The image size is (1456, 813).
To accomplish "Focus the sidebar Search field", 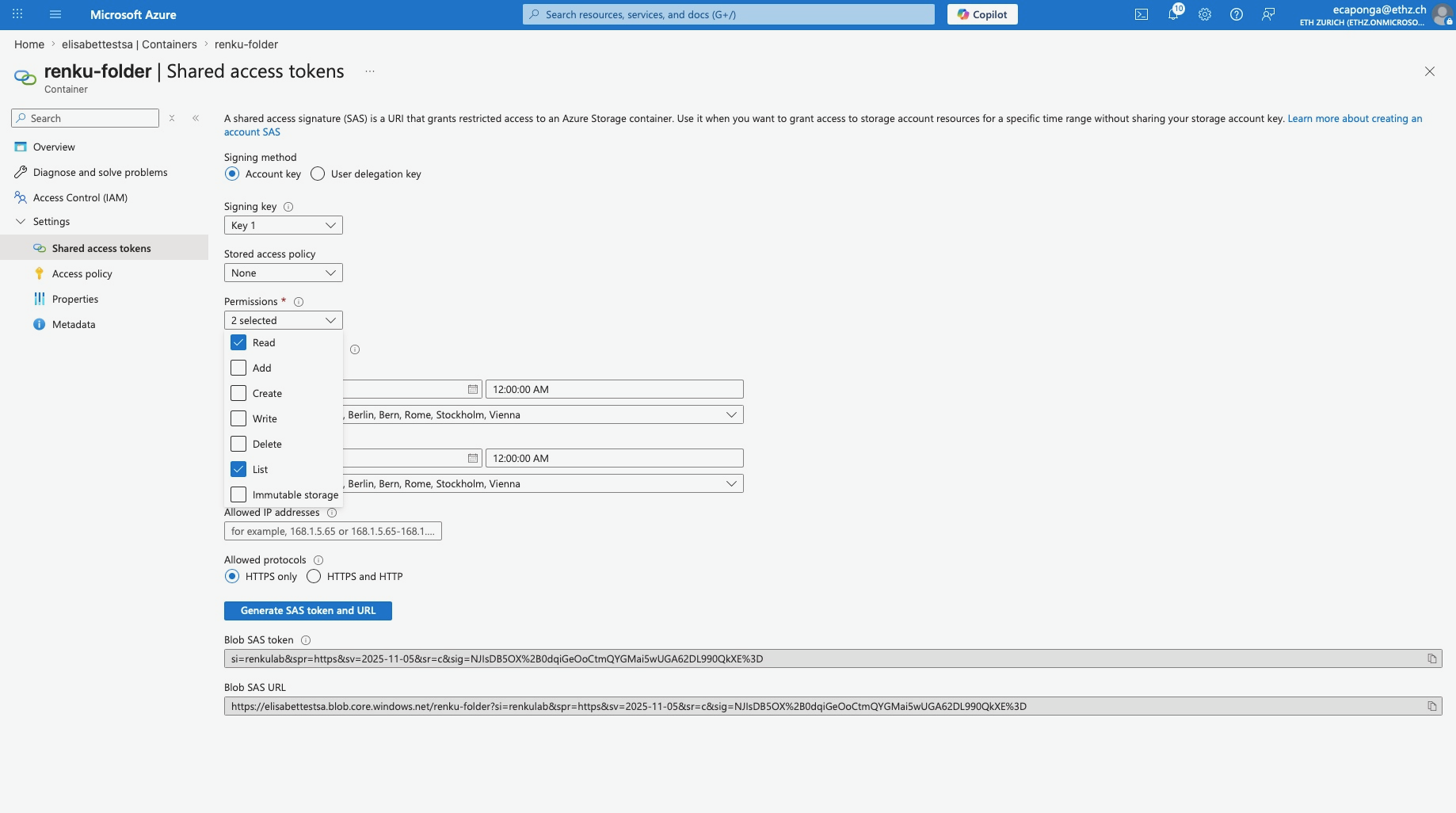I will tap(86, 118).
